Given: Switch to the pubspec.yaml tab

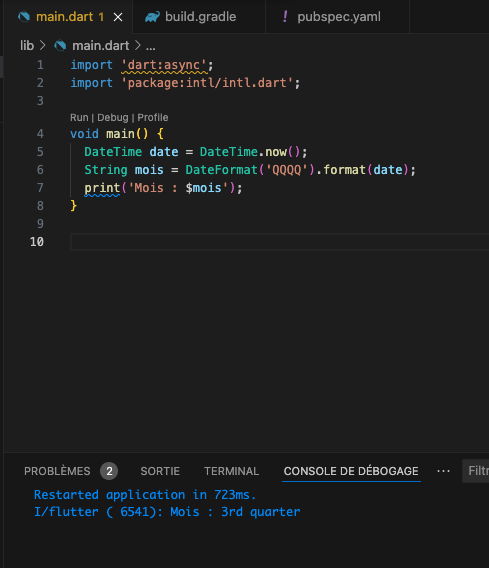Looking at the screenshot, I should pyautogui.click(x=338, y=17).
